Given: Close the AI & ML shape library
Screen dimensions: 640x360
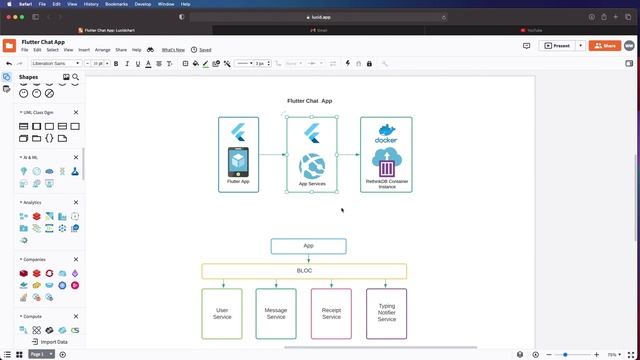Looking at the screenshot, I should [x=76, y=157].
